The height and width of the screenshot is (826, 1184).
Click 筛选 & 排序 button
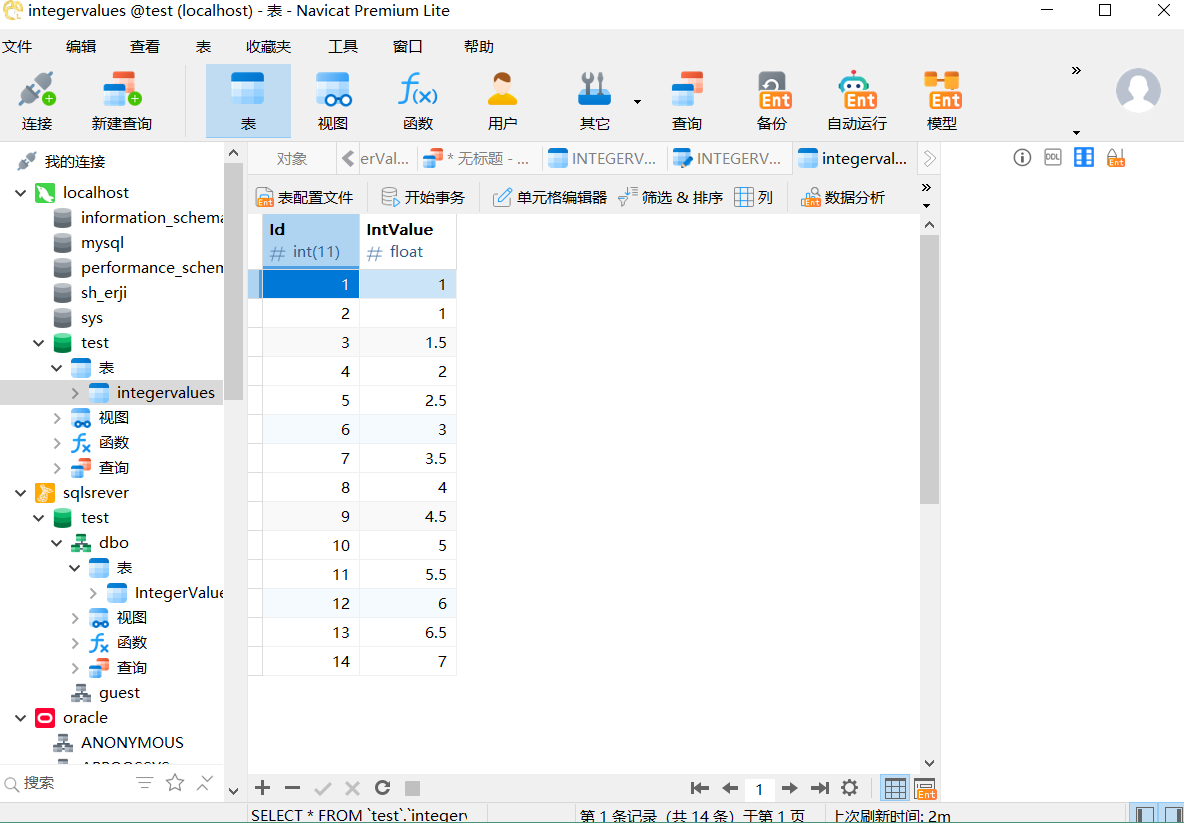pos(671,198)
